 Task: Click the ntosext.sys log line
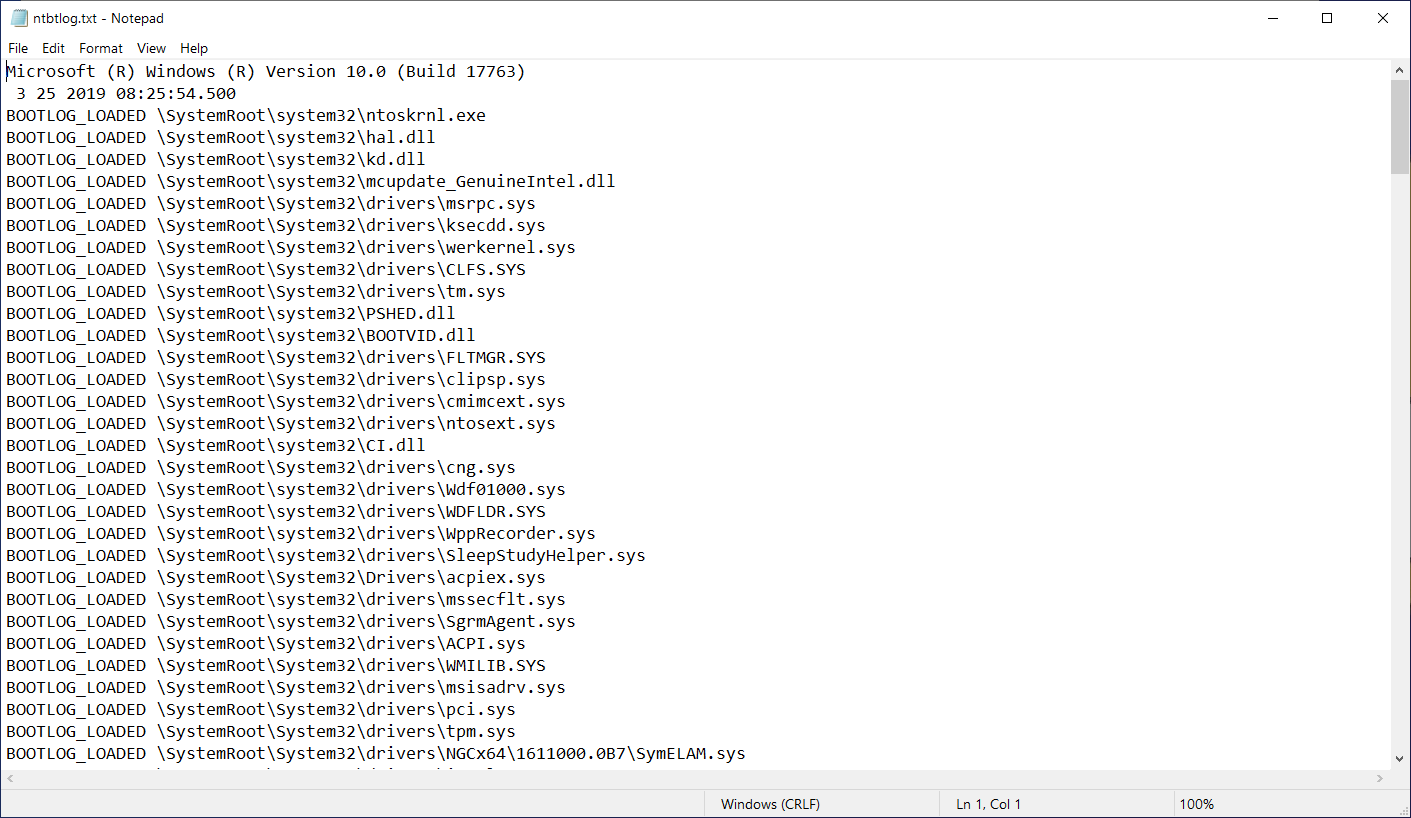click(281, 424)
